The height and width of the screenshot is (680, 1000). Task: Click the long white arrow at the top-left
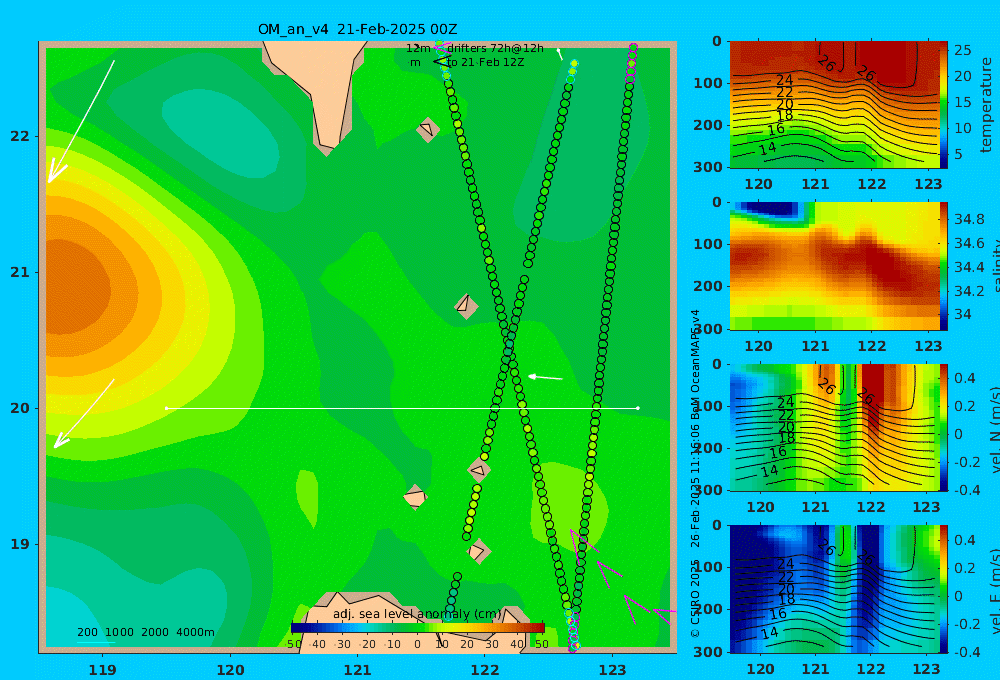tap(82, 121)
